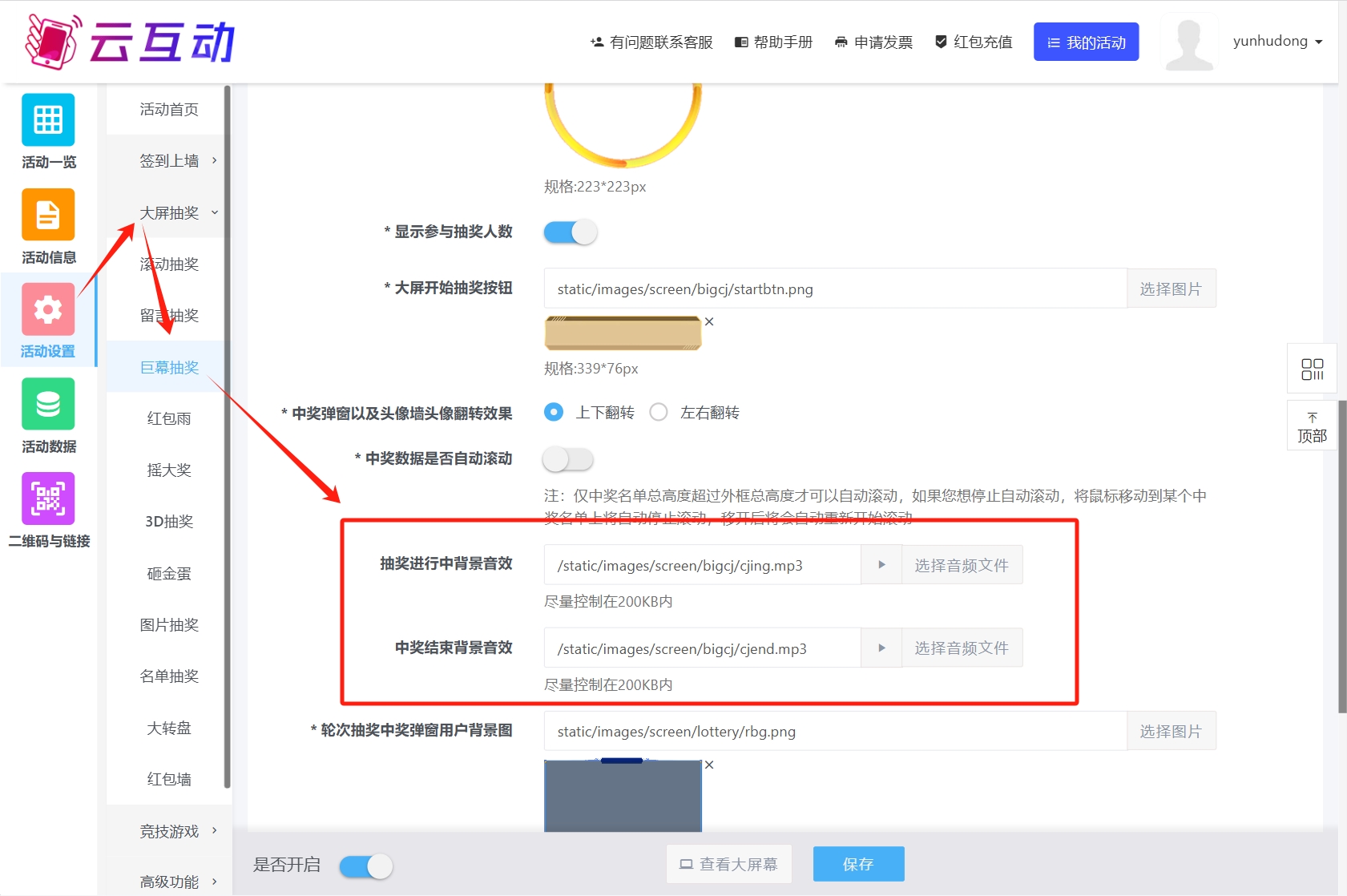The image size is (1347, 896).
Task: Toggle 显示参与抽奖人数 switch
Action: [571, 232]
